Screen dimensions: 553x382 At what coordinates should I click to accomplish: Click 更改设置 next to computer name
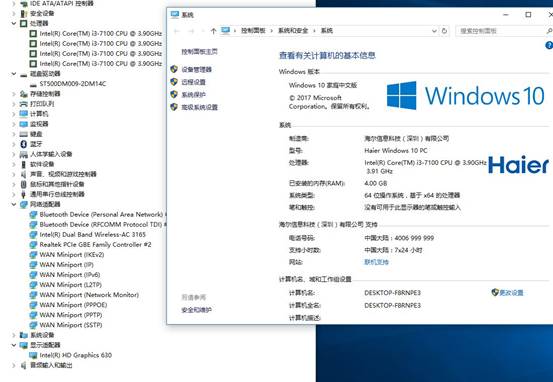511,293
